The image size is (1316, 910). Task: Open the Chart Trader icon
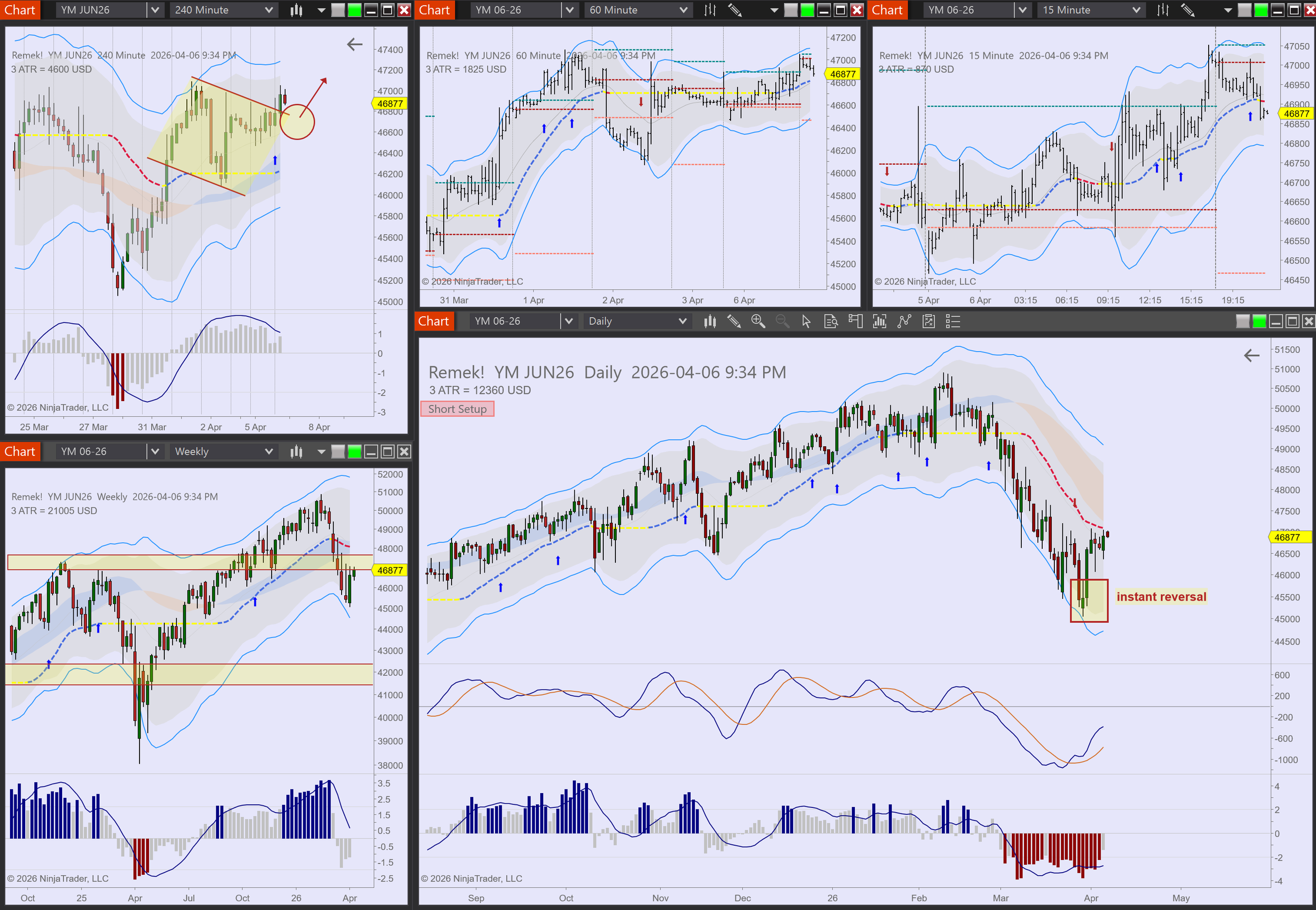(x=855, y=322)
